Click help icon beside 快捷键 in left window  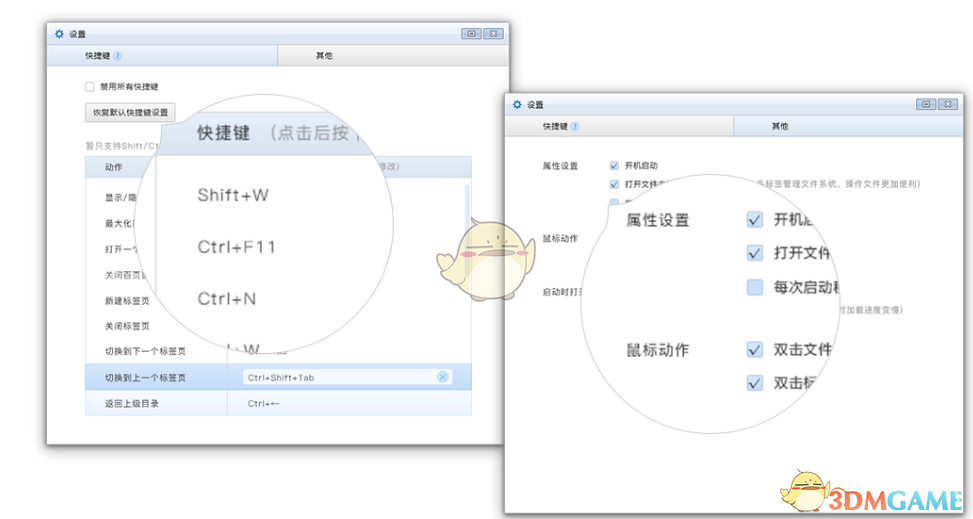click(x=118, y=56)
